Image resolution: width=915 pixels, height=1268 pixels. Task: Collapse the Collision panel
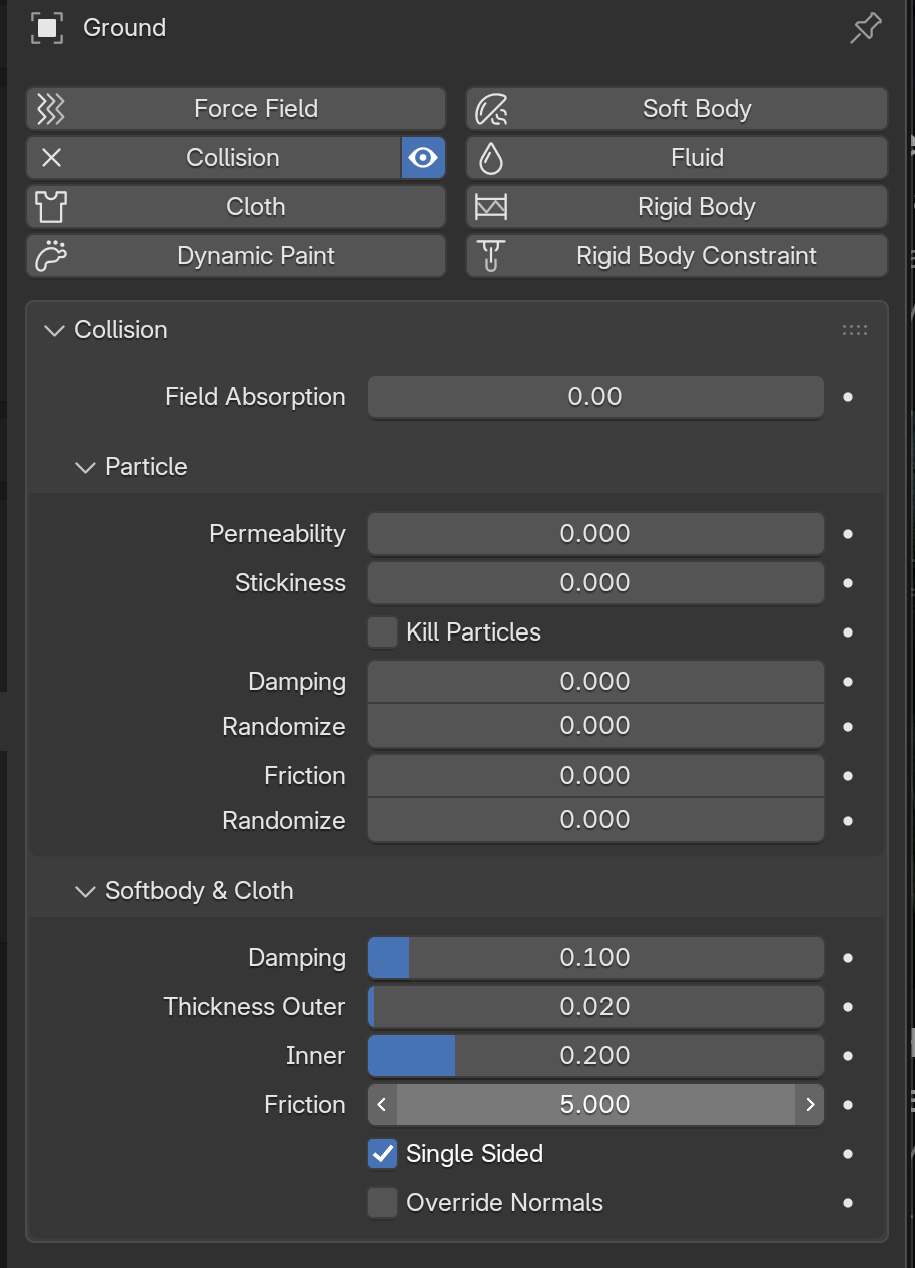click(54, 330)
